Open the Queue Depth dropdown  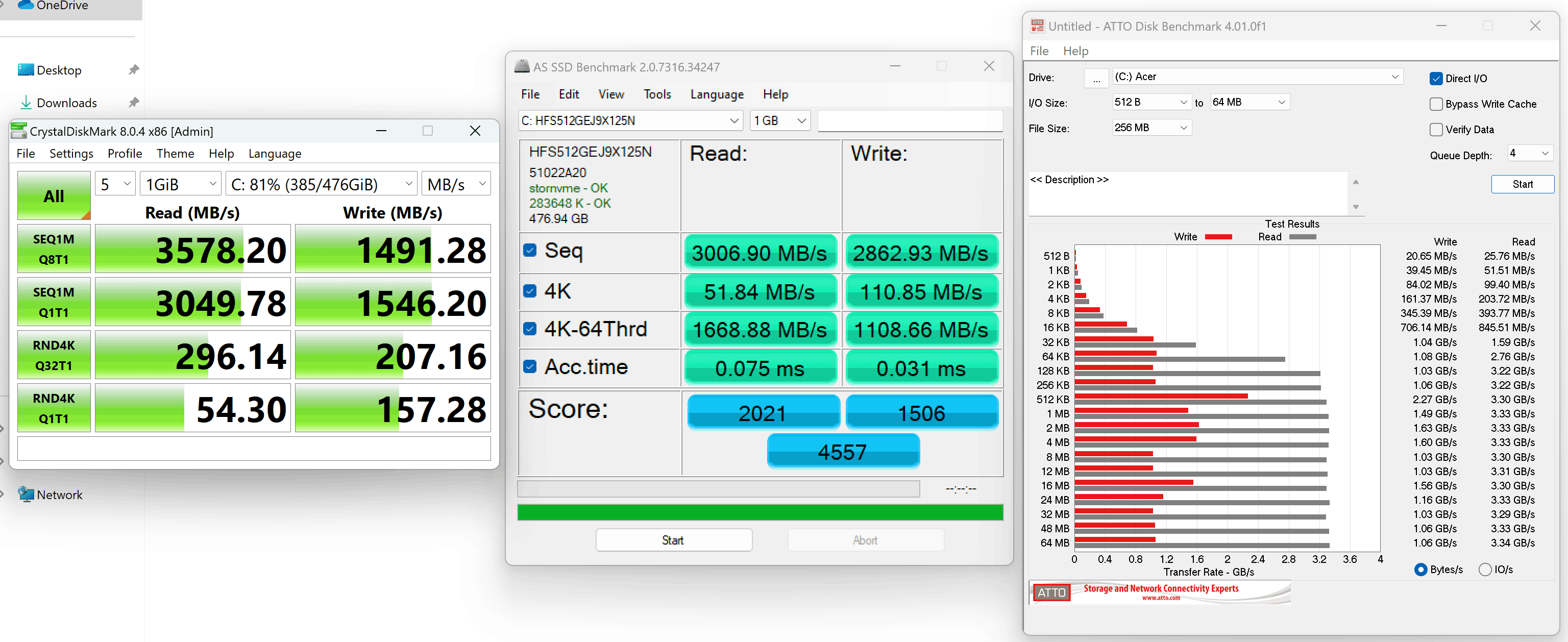(x=1530, y=153)
